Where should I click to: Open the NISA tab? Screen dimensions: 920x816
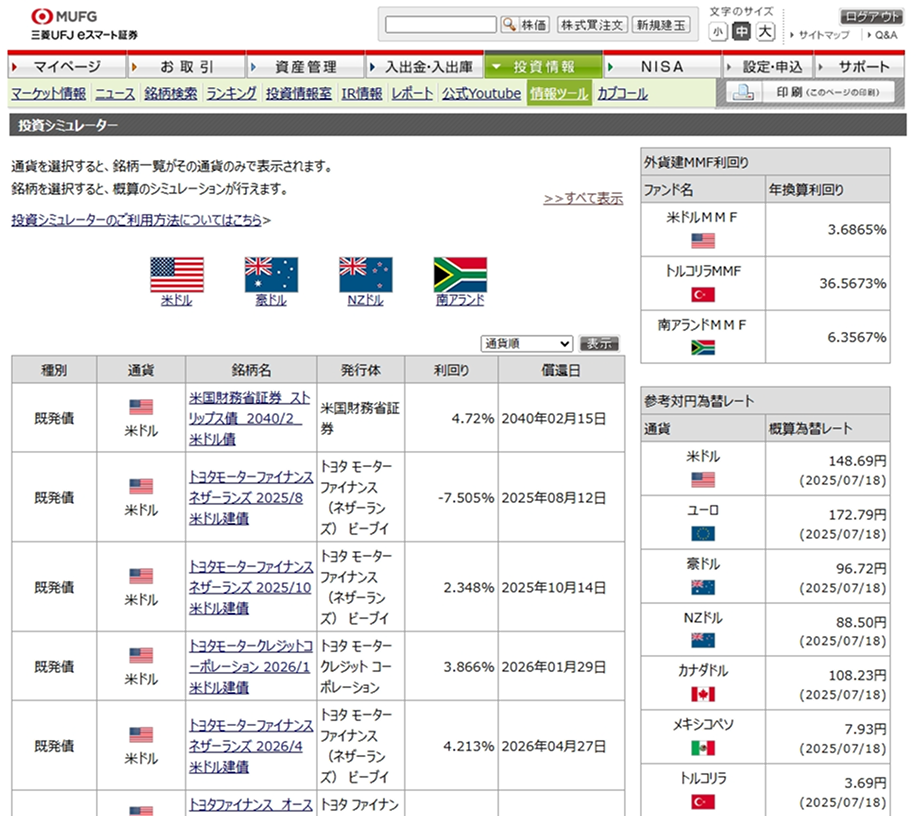(662, 67)
